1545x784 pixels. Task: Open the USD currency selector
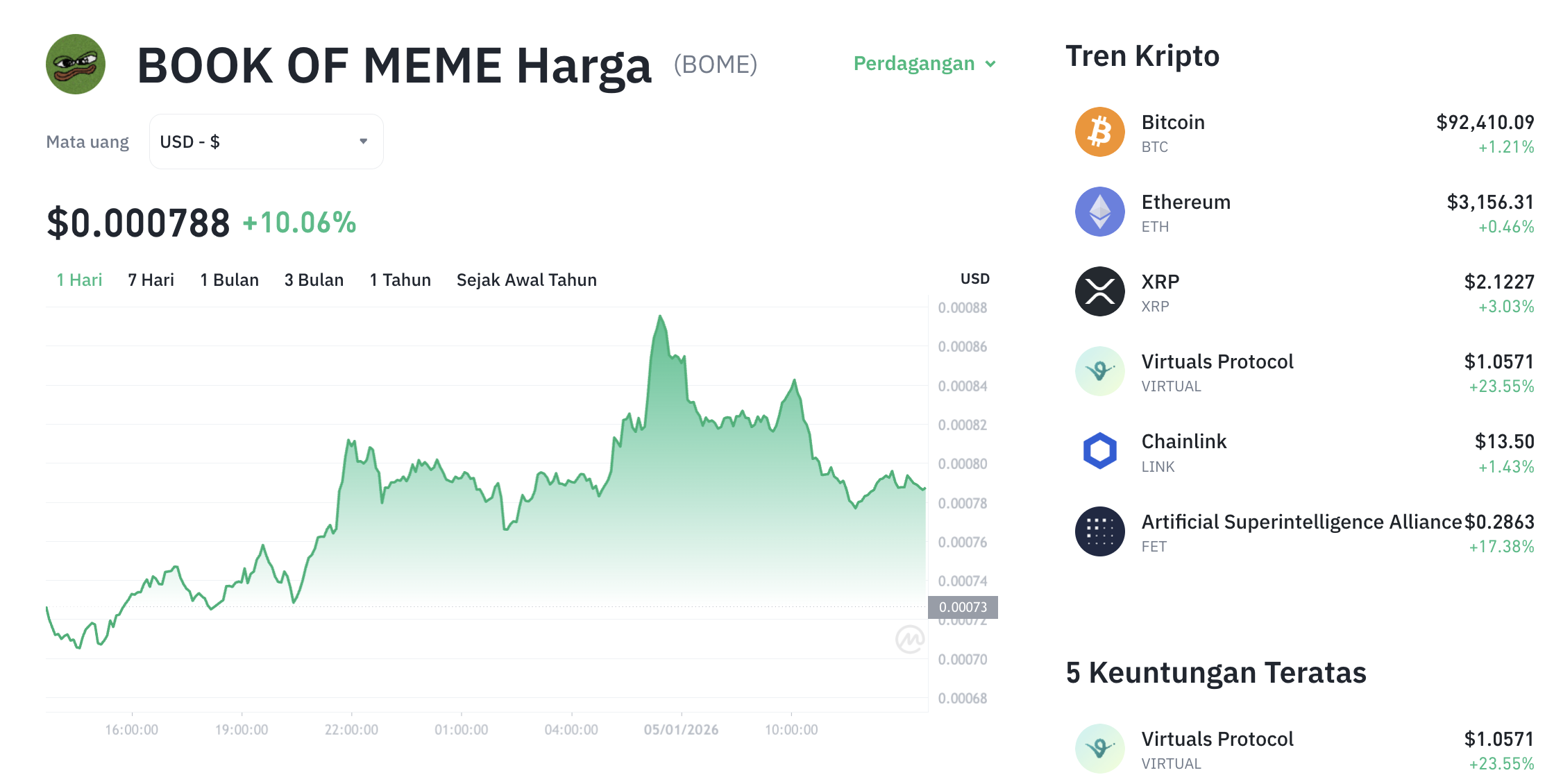[x=266, y=141]
